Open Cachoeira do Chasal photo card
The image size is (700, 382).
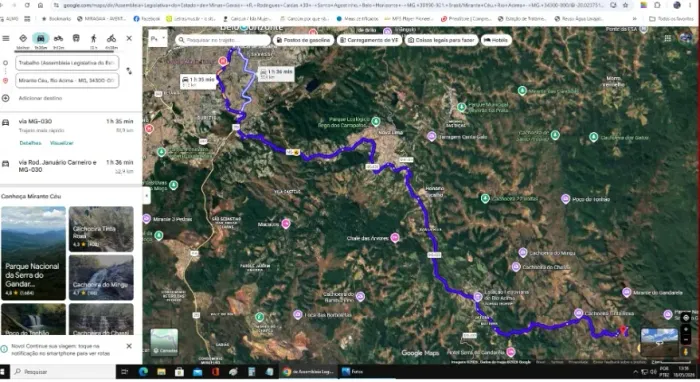pos(101,319)
